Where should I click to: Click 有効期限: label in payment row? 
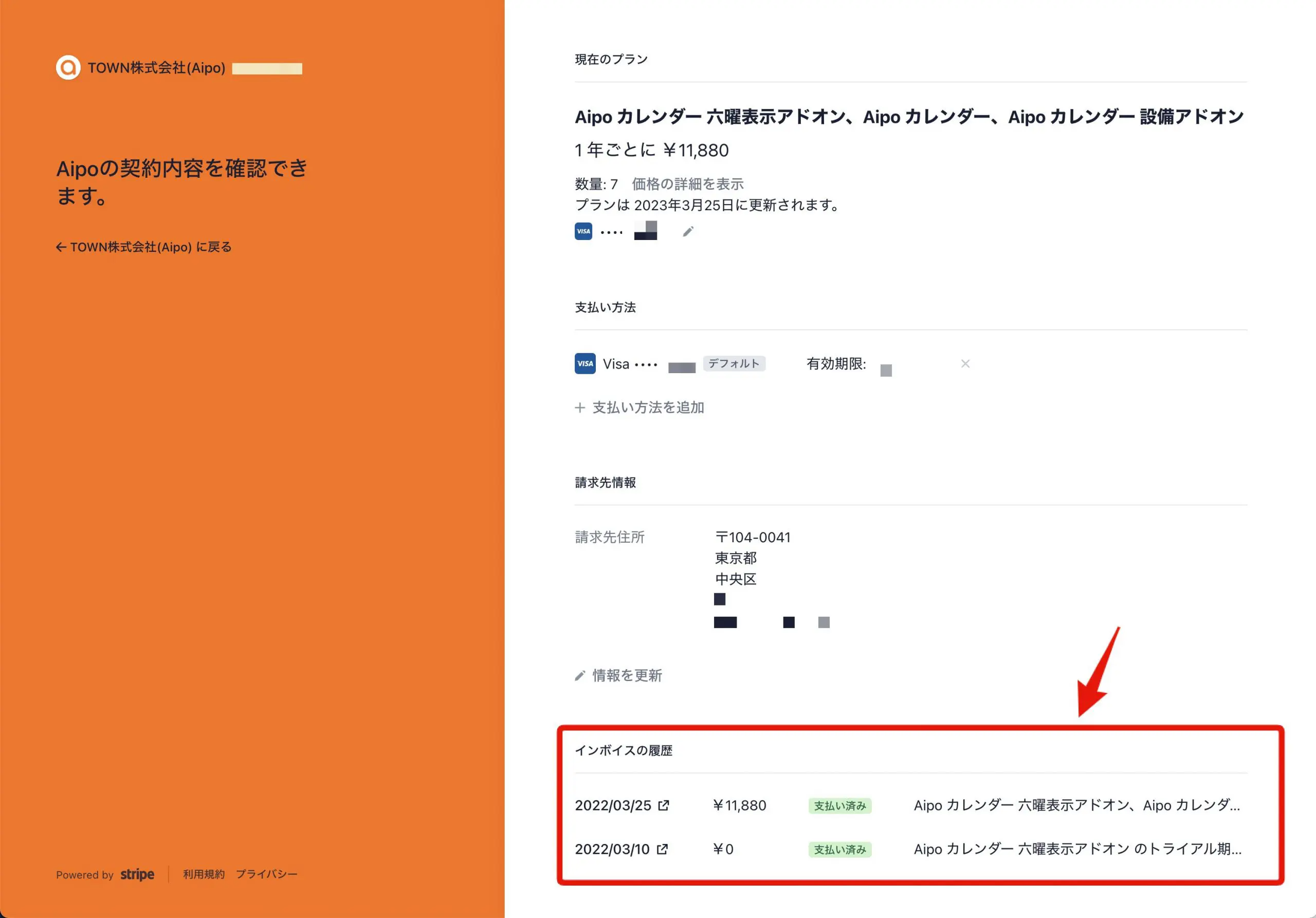(x=836, y=363)
